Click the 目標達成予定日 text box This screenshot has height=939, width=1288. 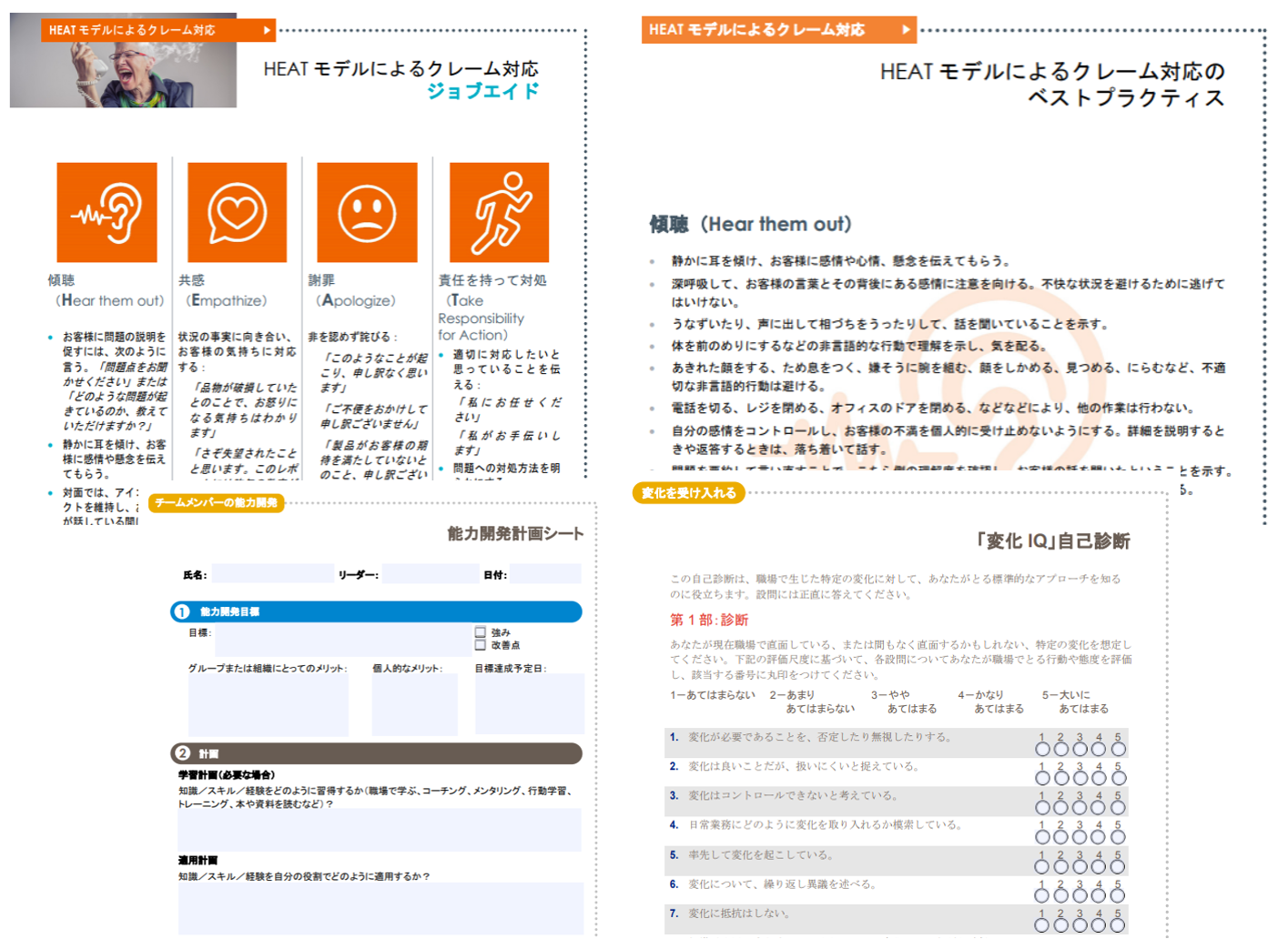(x=529, y=704)
